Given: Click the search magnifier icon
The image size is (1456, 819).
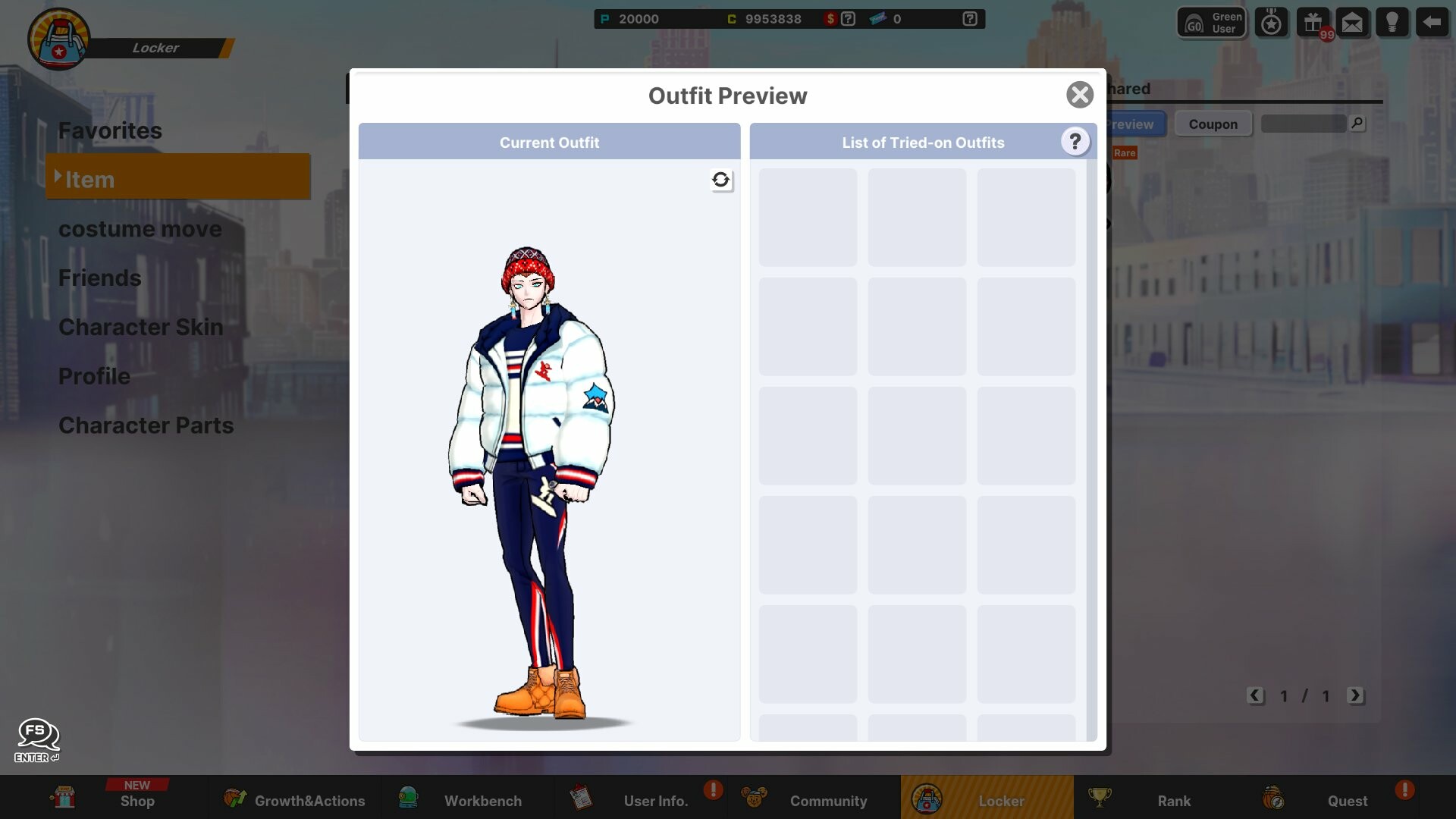Looking at the screenshot, I should click(x=1357, y=123).
